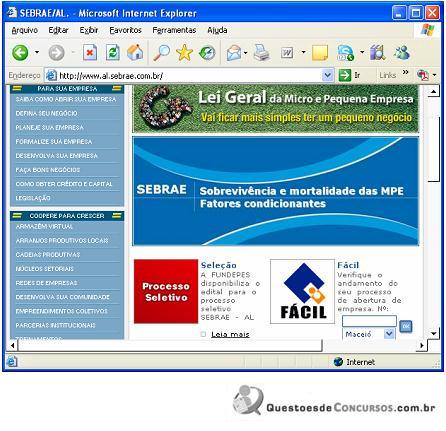Image resolution: width=446 pixels, height=431 pixels.
Task: Edit the page with the Word icon
Action: tap(287, 53)
